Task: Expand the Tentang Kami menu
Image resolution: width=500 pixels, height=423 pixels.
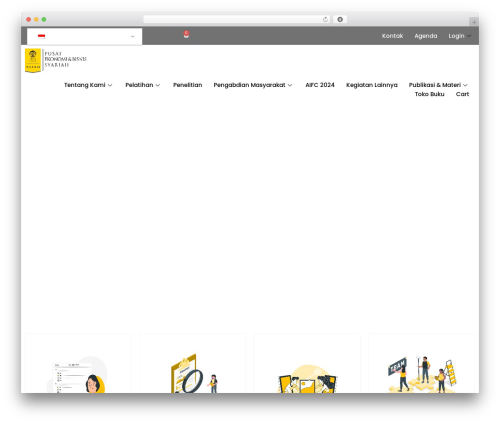Action: click(x=88, y=85)
